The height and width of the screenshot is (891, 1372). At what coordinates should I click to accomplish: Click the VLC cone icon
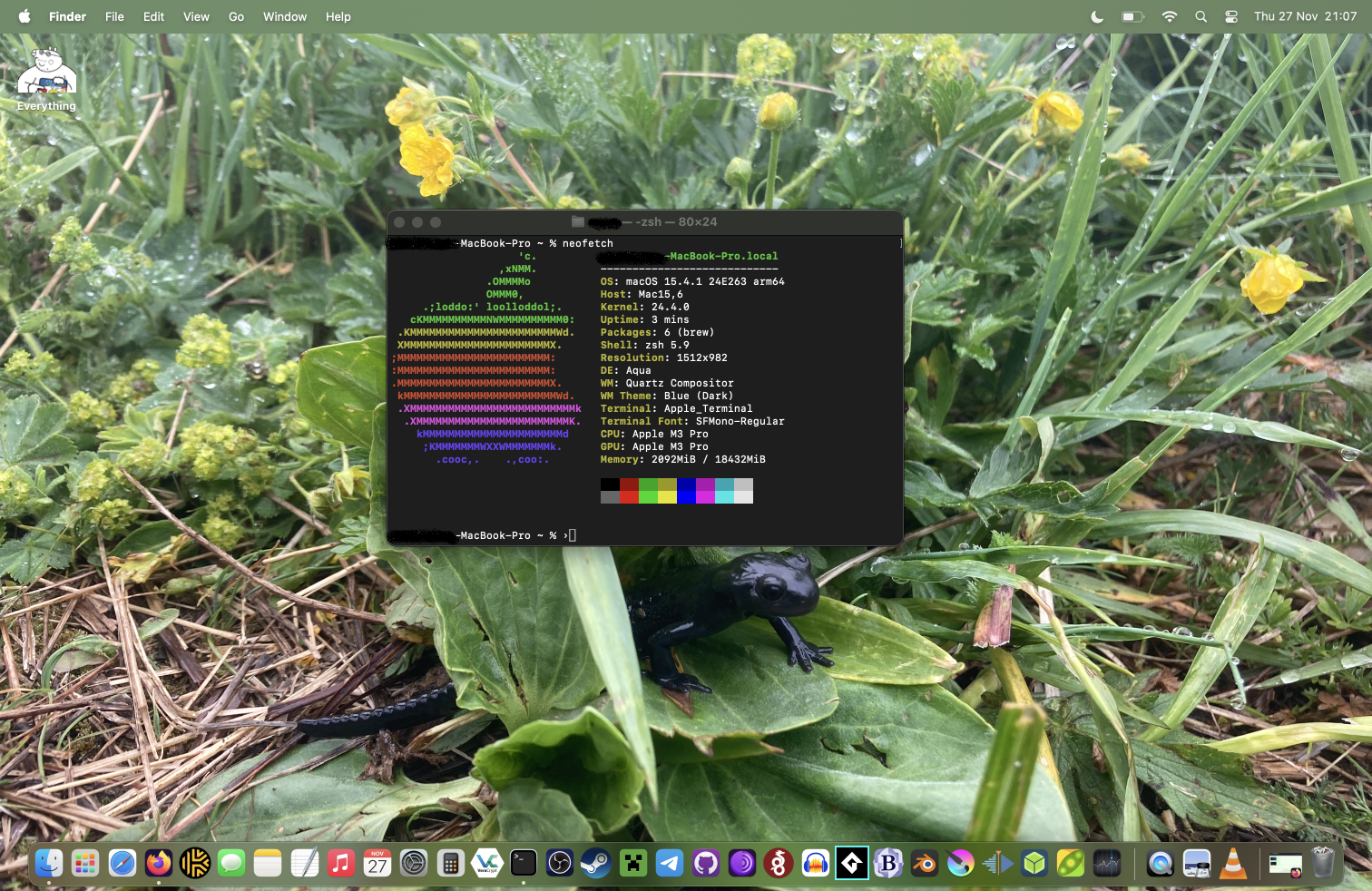coord(1233,863)
